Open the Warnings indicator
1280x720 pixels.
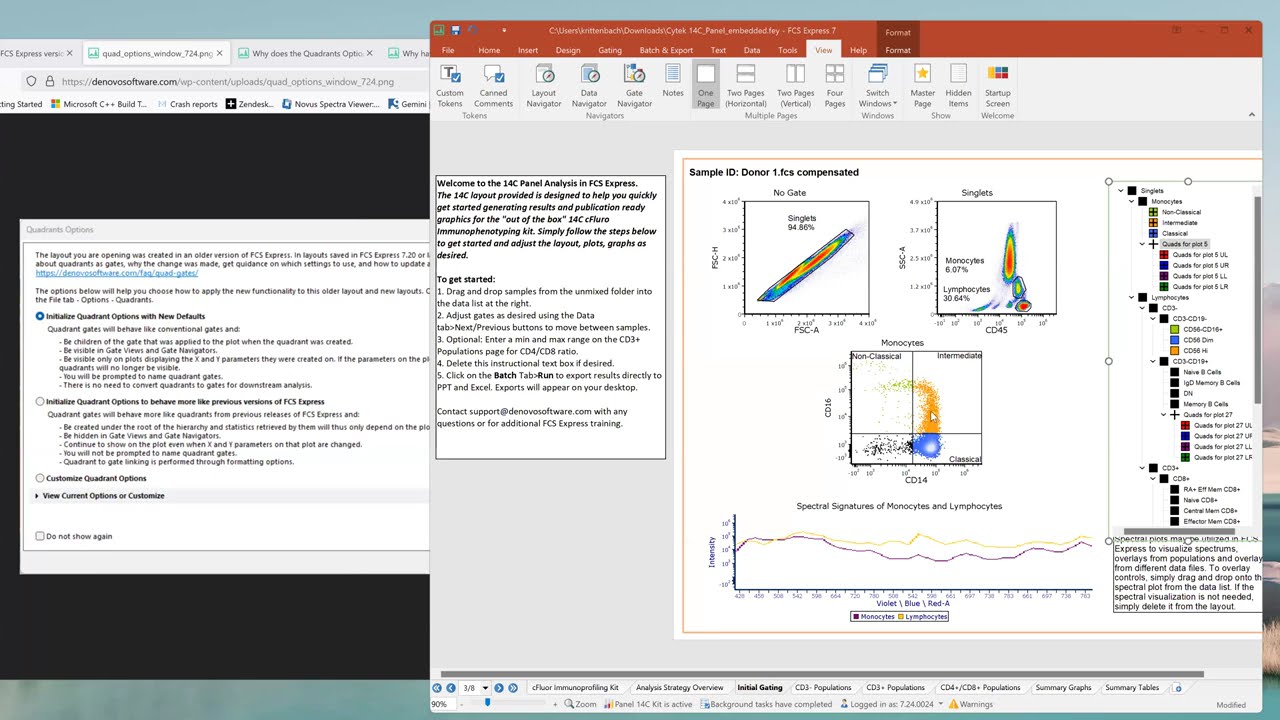[x=970, y=704]
